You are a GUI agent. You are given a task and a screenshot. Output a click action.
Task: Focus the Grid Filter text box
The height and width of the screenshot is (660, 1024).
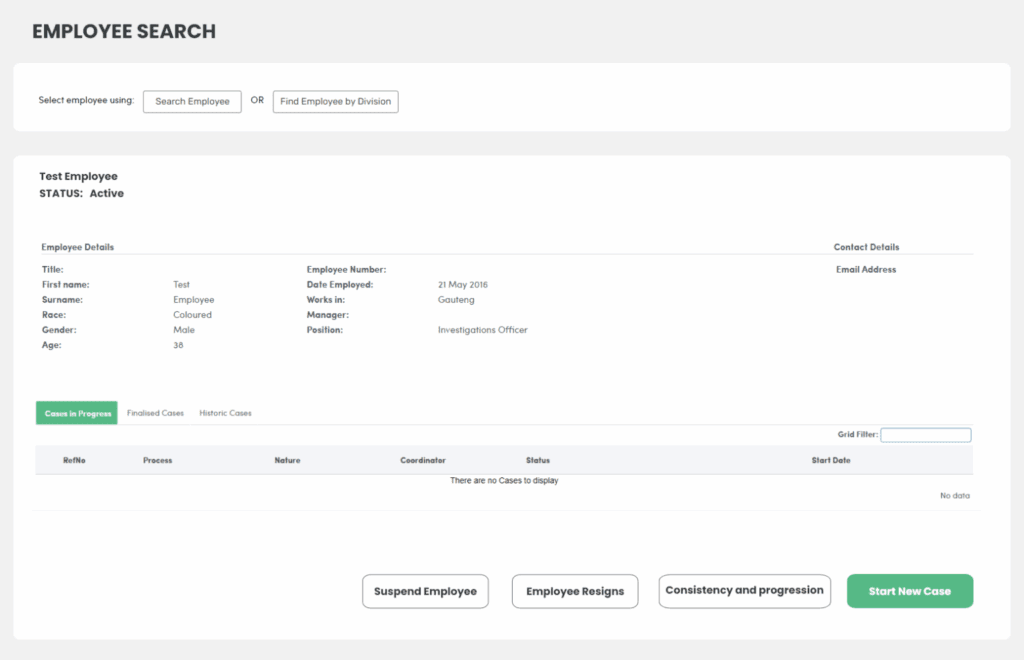click(925, 435)
